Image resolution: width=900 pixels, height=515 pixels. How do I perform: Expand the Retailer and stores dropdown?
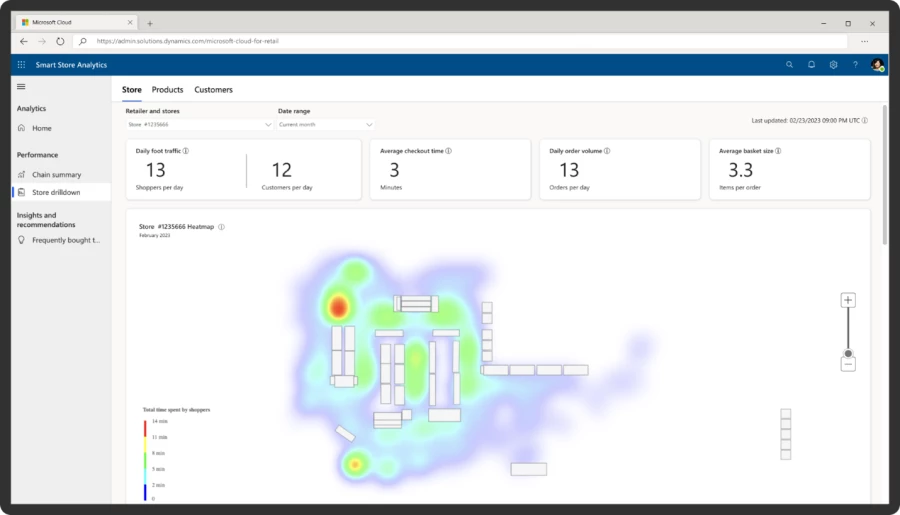coord(199,125)
